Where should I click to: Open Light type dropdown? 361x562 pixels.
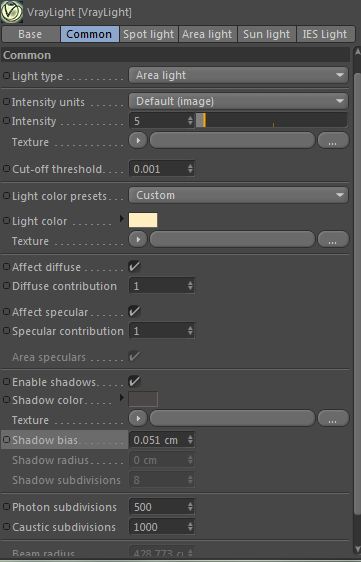(238, 75)
